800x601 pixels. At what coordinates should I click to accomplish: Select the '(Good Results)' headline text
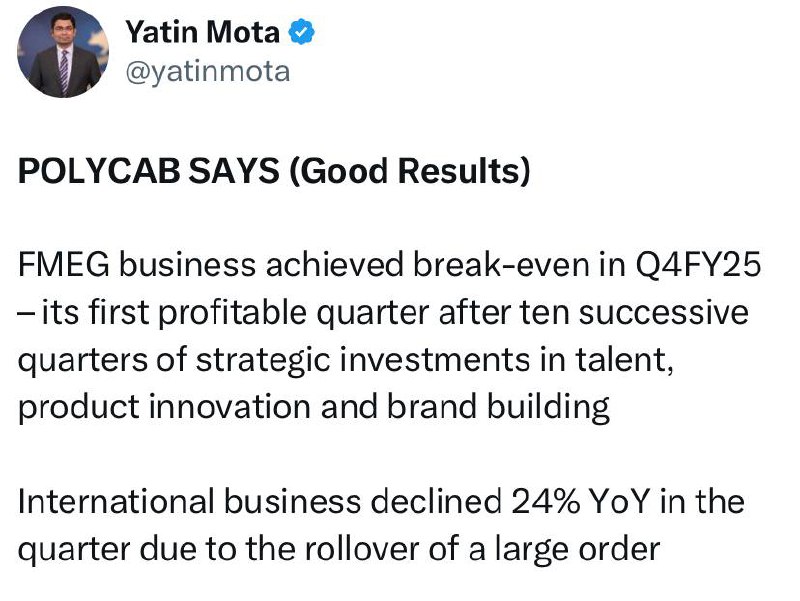[410, 171]
